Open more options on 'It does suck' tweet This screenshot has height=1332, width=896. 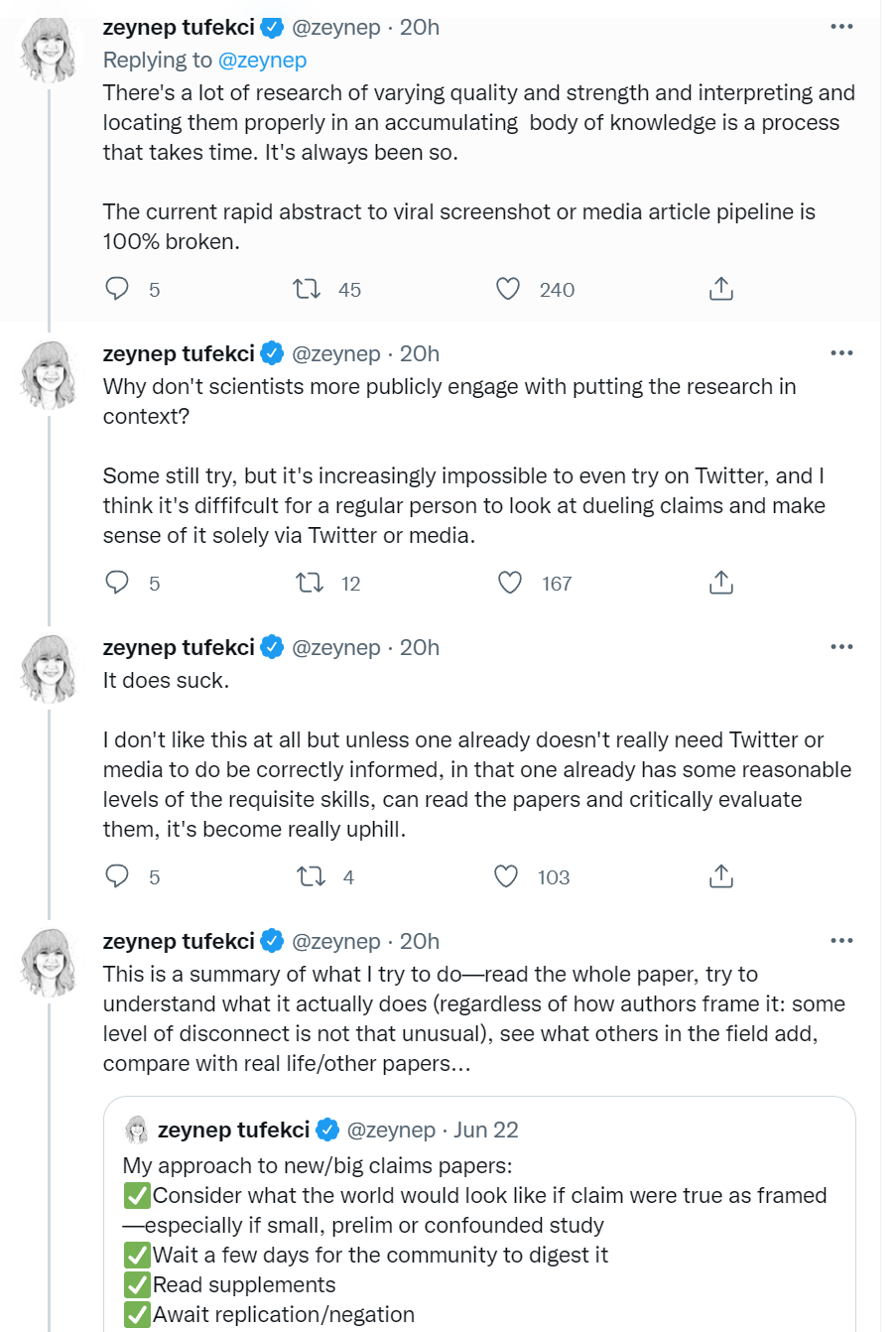841,647
